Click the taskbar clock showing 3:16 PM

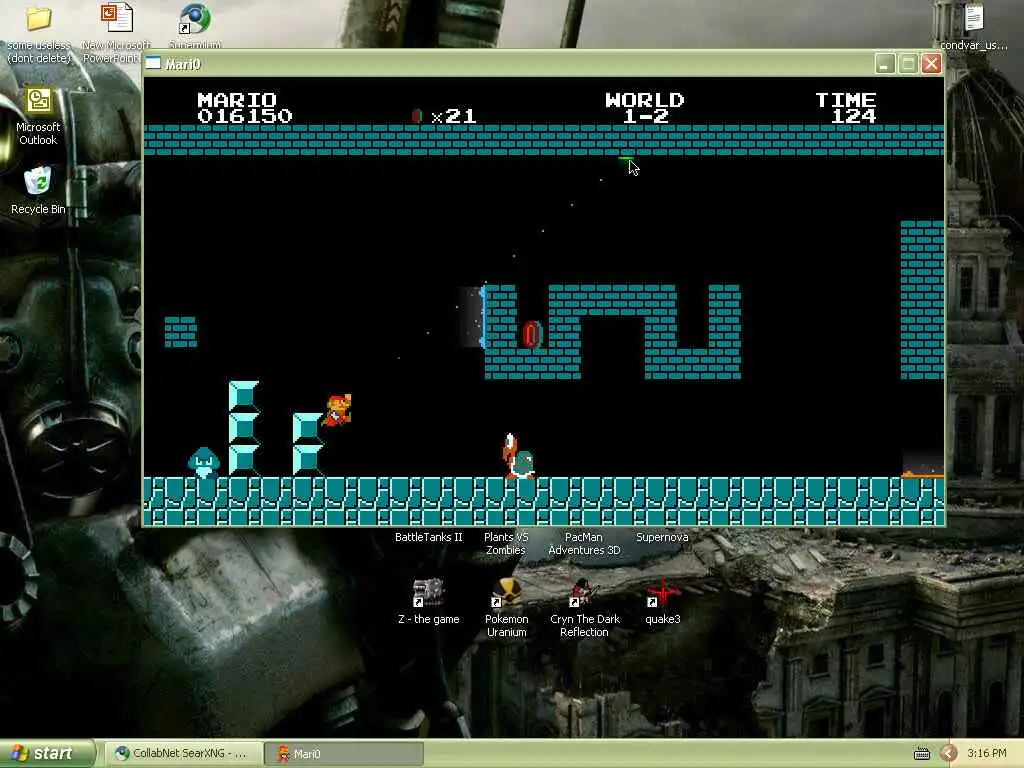coord(987,753)
